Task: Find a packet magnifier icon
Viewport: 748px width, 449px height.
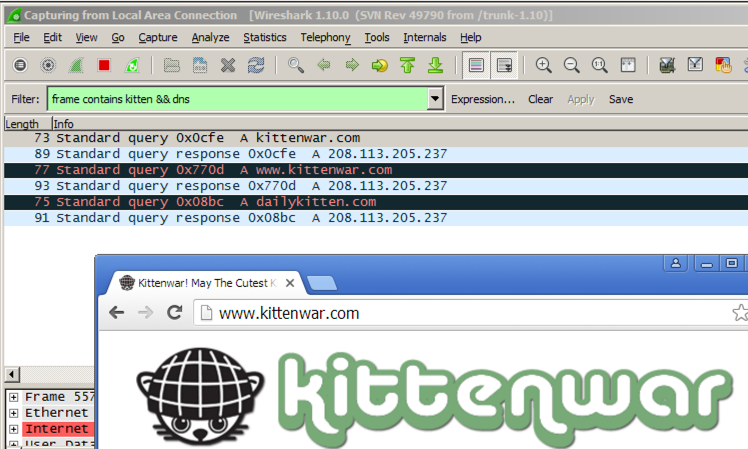Action: 296,65
